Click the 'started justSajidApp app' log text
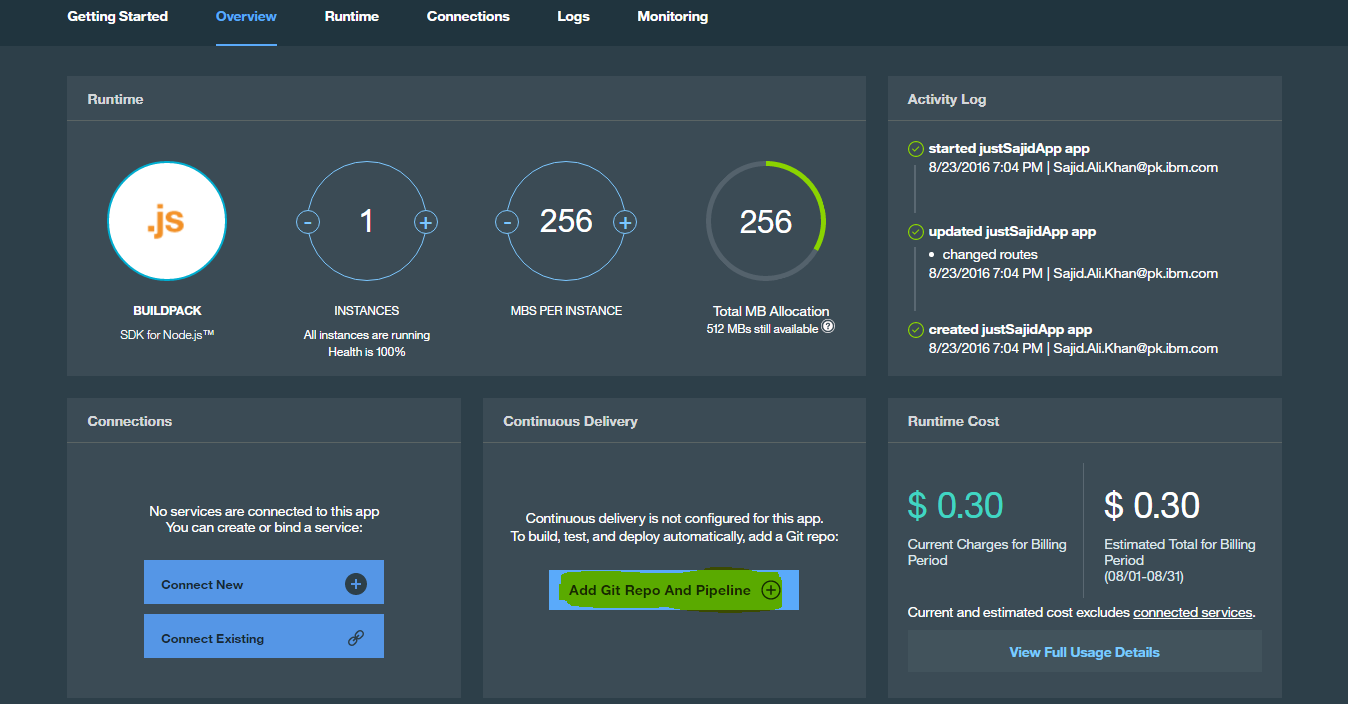This screenshot has height=704, width=1348. coord(1009,149)
